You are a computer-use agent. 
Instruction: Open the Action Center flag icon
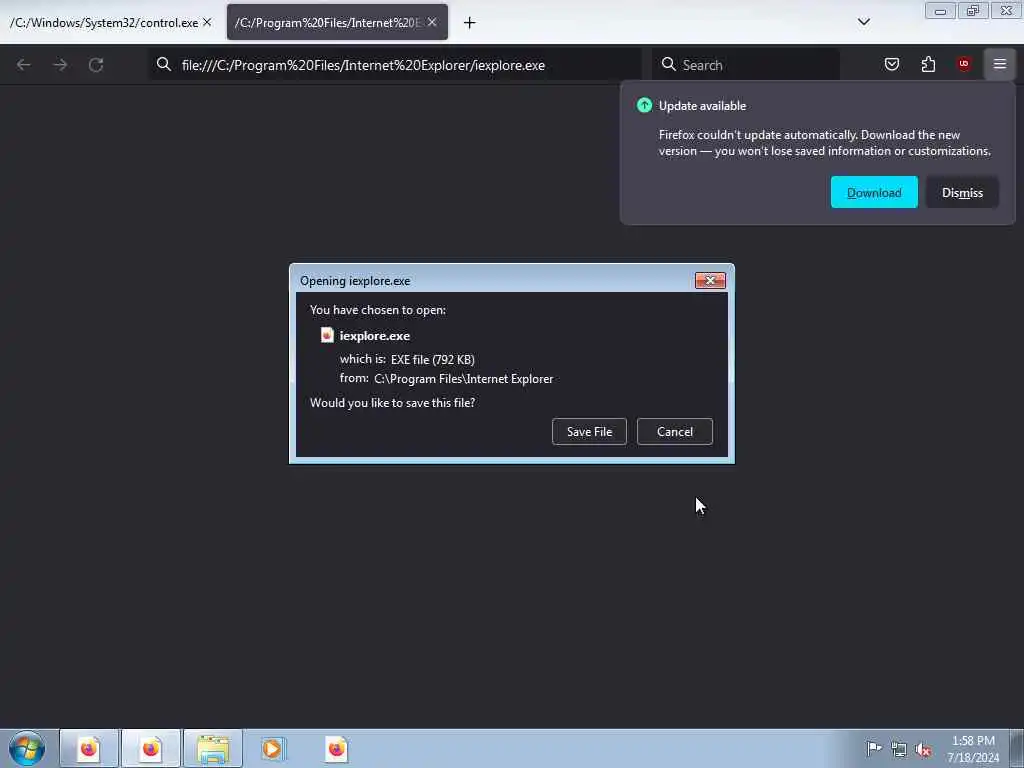[x=874, y=748]
